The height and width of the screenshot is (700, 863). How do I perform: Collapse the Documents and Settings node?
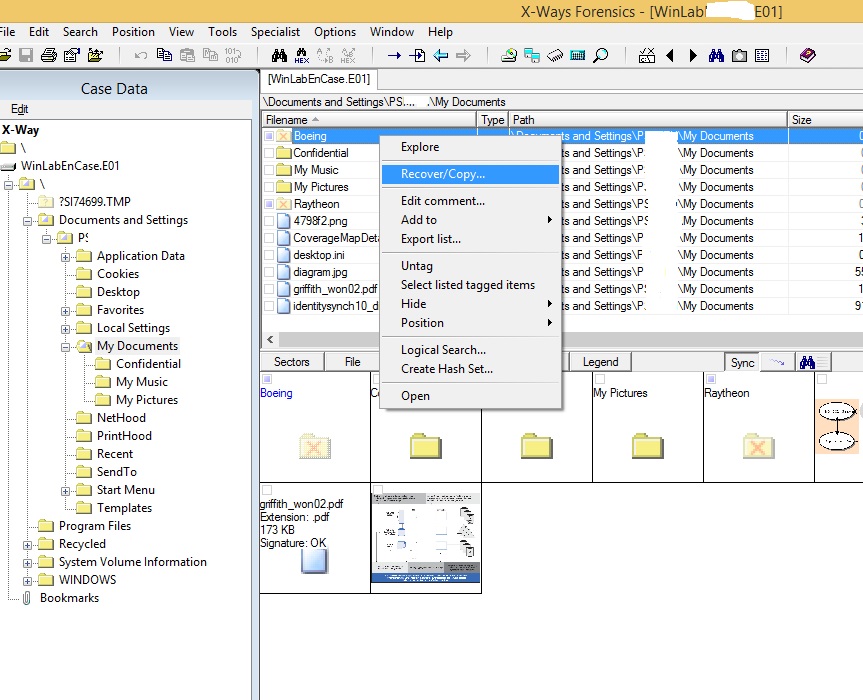tap(25, 219)
